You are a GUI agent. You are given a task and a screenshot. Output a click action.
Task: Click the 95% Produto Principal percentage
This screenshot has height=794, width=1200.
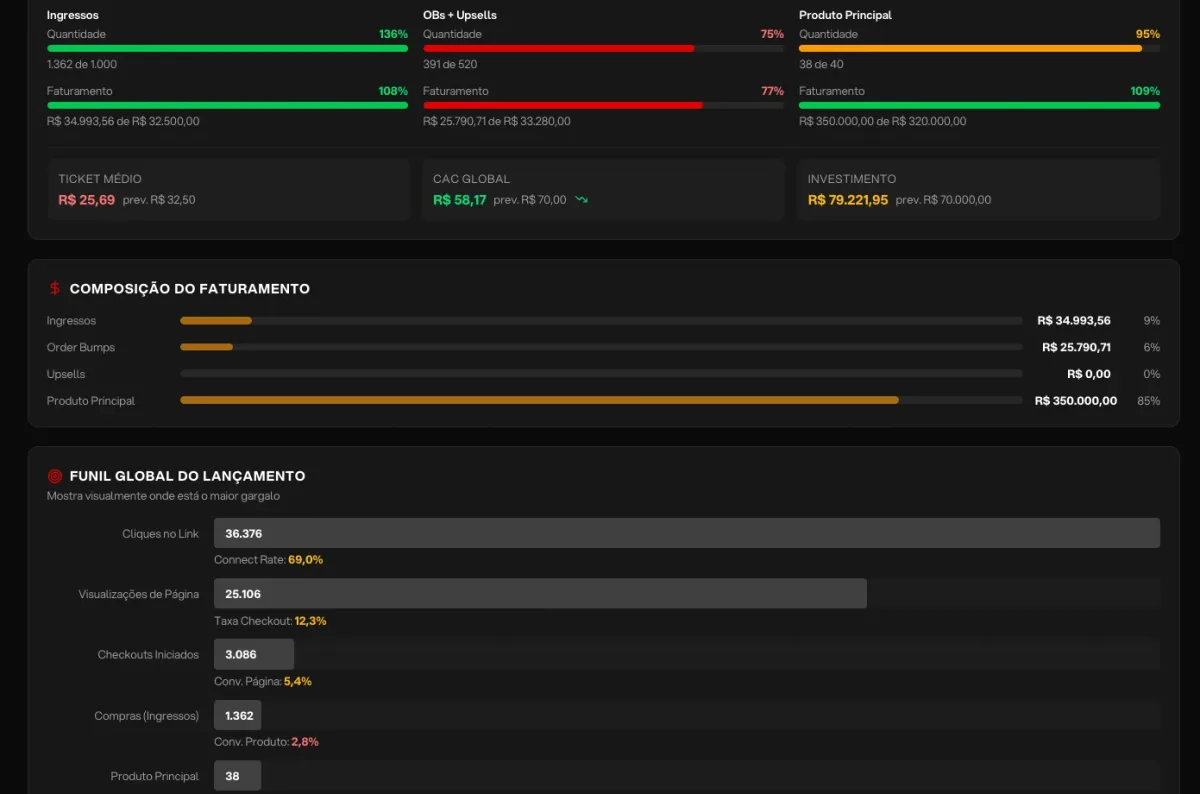pyautogui.click(x=1148, y=34)
